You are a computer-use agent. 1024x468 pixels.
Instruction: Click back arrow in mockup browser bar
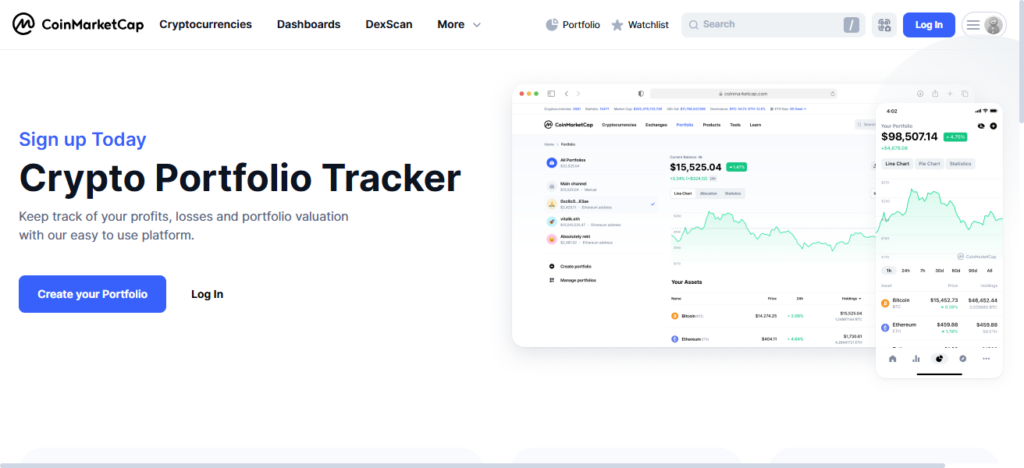coord(567,94)
